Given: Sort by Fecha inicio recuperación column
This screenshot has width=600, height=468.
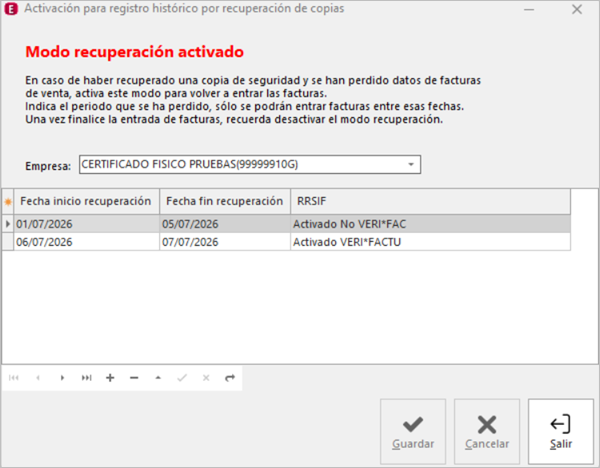Looking at the screenshot, I should [x=86, y=201].
